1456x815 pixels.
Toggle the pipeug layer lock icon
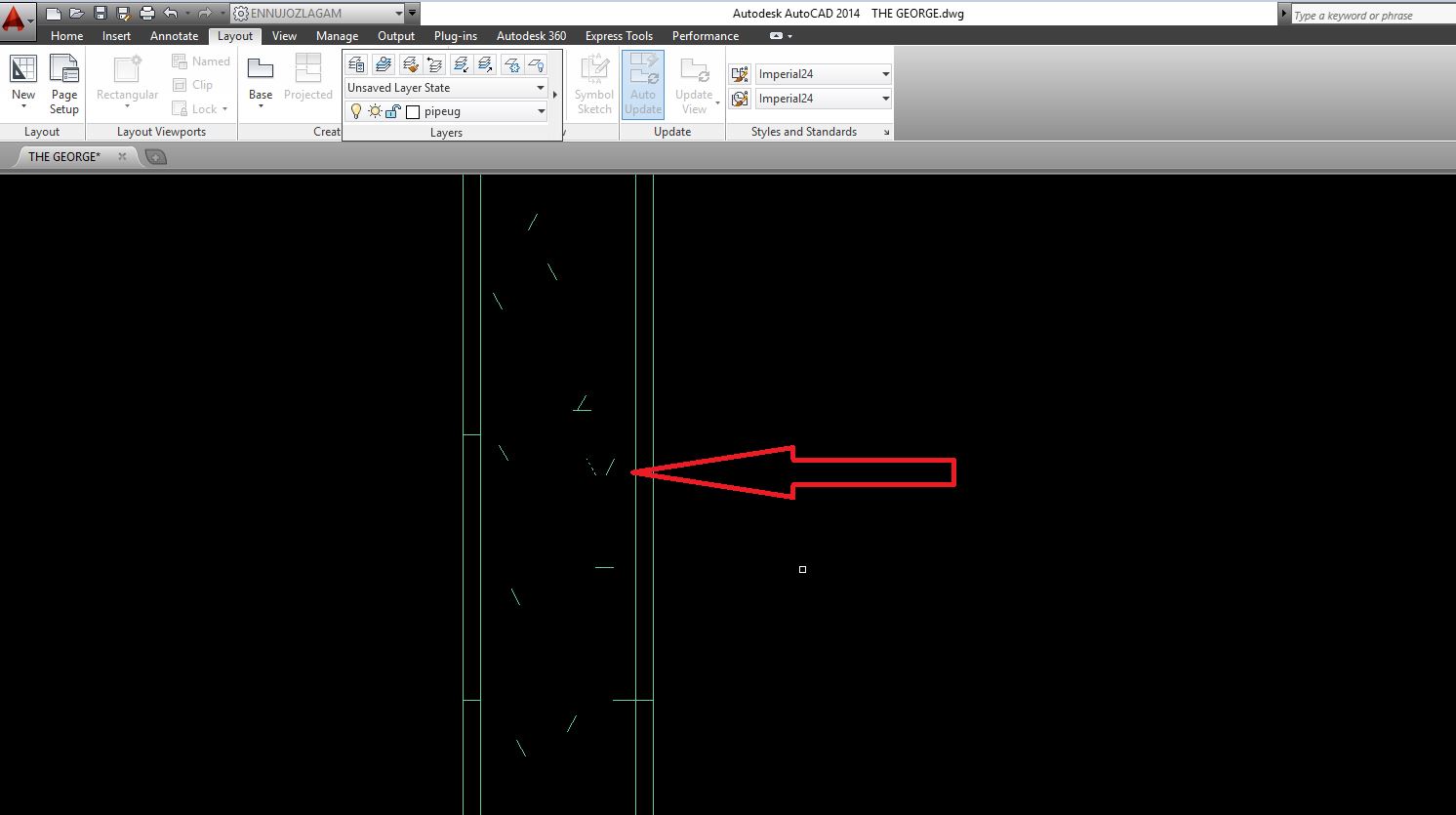pos(392,111)
